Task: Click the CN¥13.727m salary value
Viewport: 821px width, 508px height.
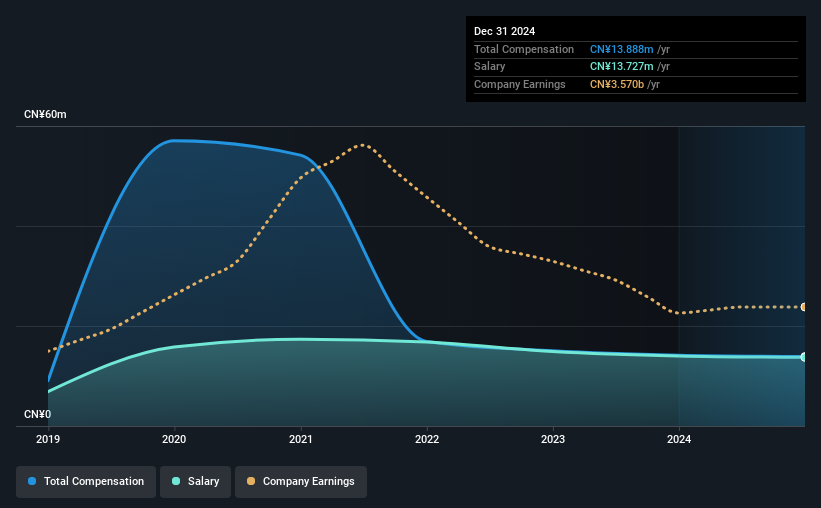Action: tap(622, 67)
